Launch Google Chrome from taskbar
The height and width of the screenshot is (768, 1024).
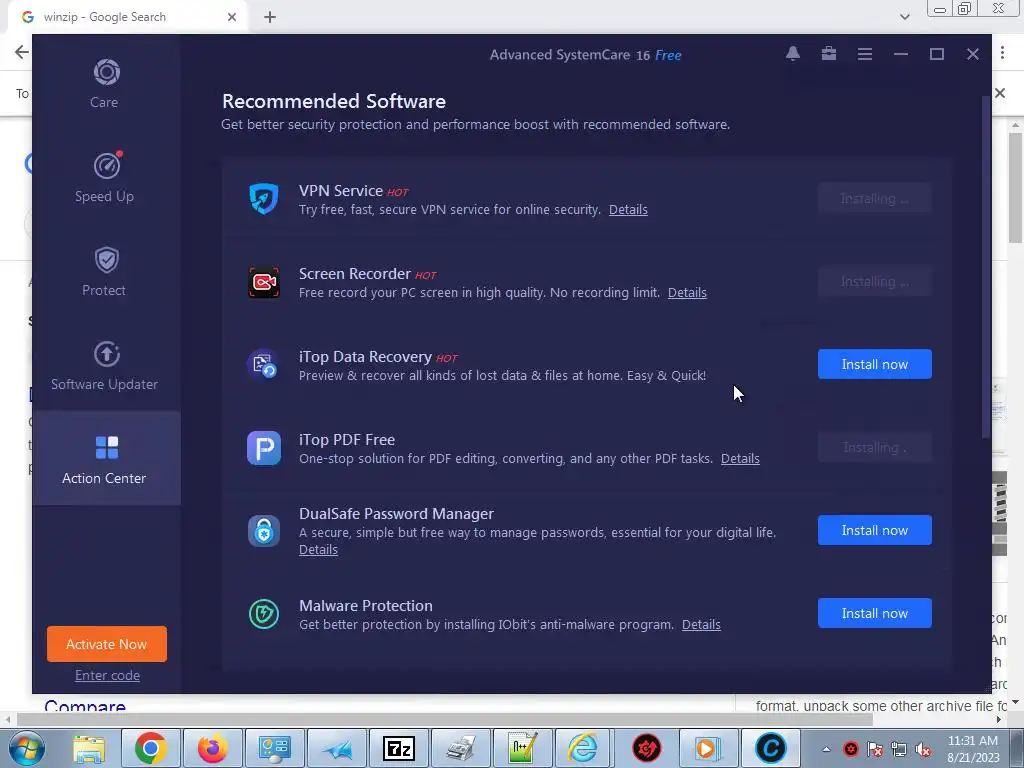point(151,748)
